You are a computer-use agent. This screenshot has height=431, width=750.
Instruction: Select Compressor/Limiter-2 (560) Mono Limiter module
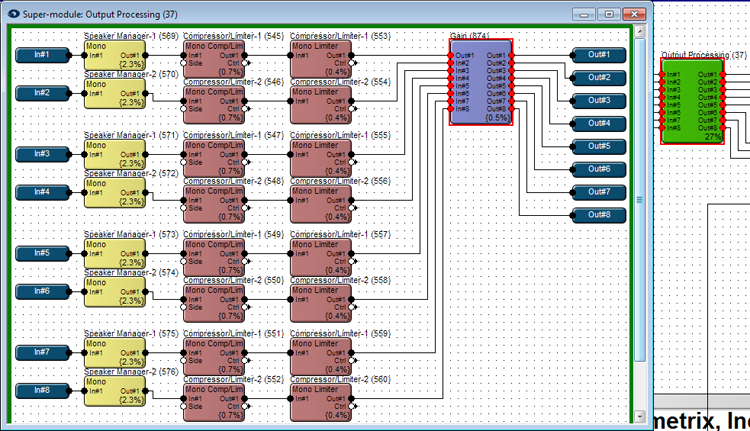pyautogui.click(x=321, y=402)
